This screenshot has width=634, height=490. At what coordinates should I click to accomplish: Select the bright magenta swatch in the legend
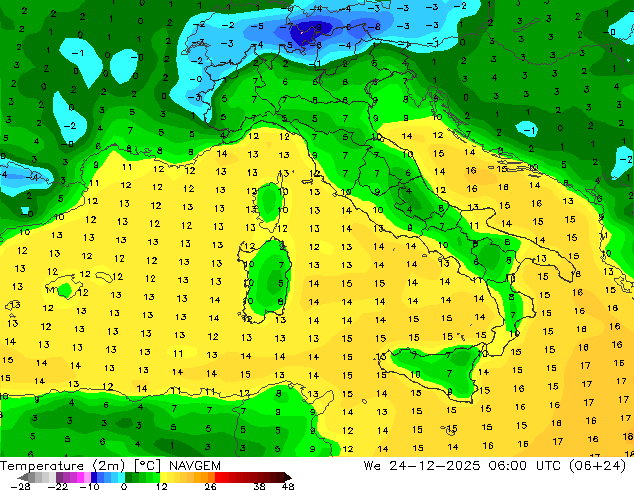tap(80, 477)
